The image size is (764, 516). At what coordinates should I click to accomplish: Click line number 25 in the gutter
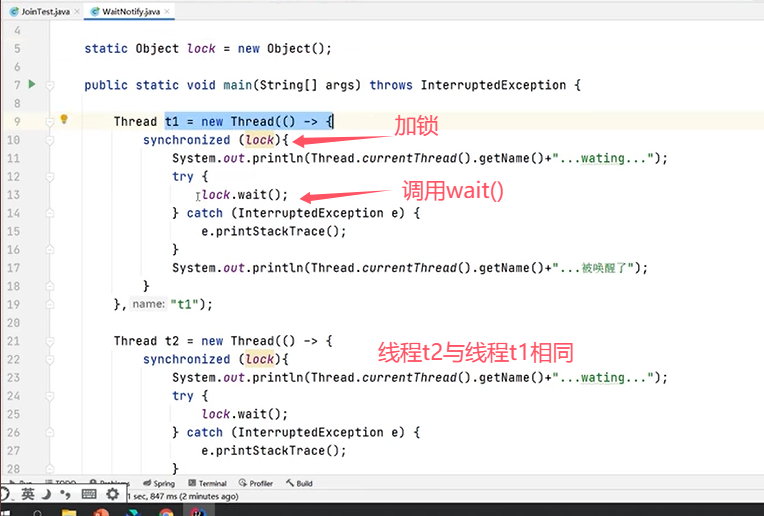coord(14,414)
